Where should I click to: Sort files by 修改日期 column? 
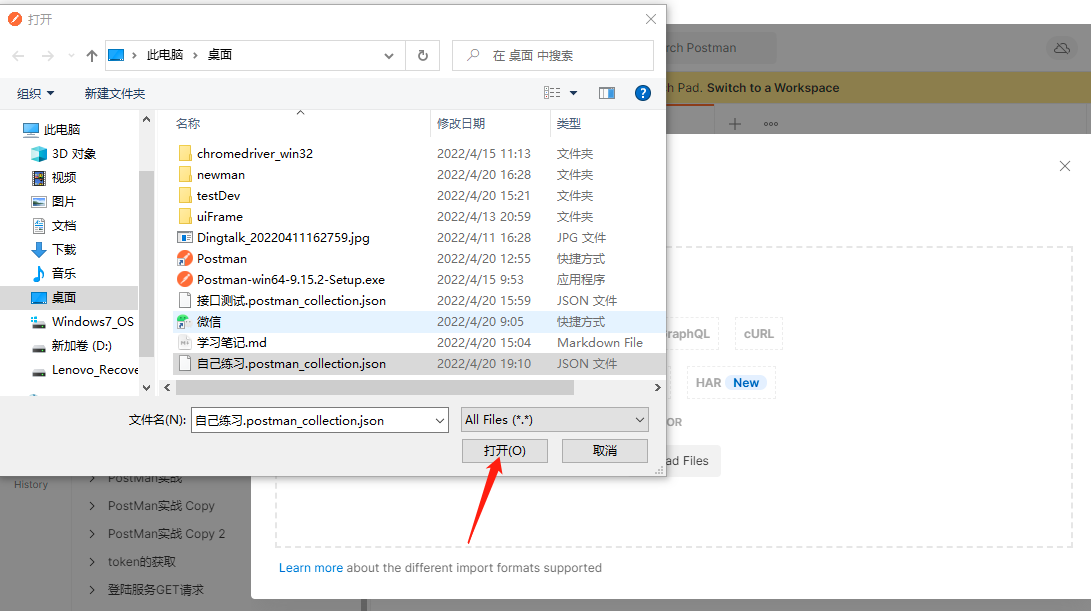461,123
